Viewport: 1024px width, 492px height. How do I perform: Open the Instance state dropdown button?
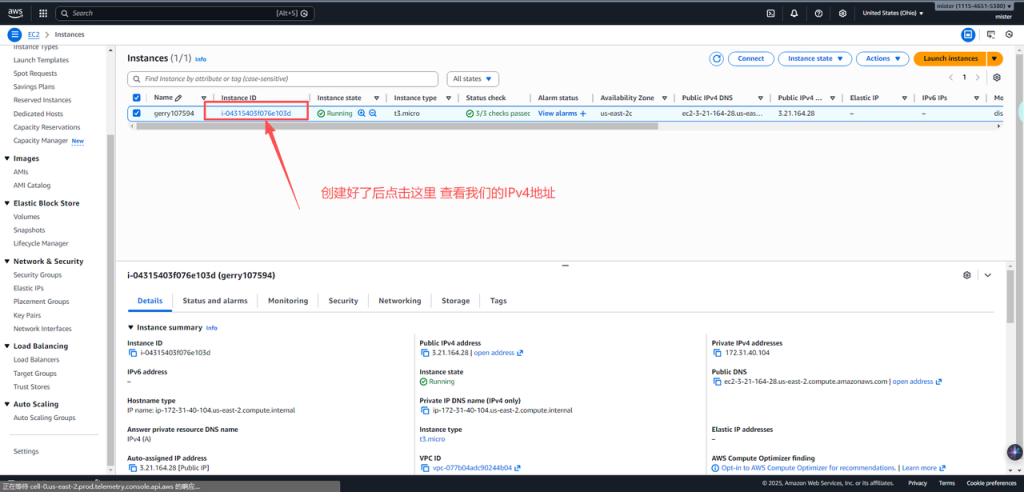tap(815, 59)
